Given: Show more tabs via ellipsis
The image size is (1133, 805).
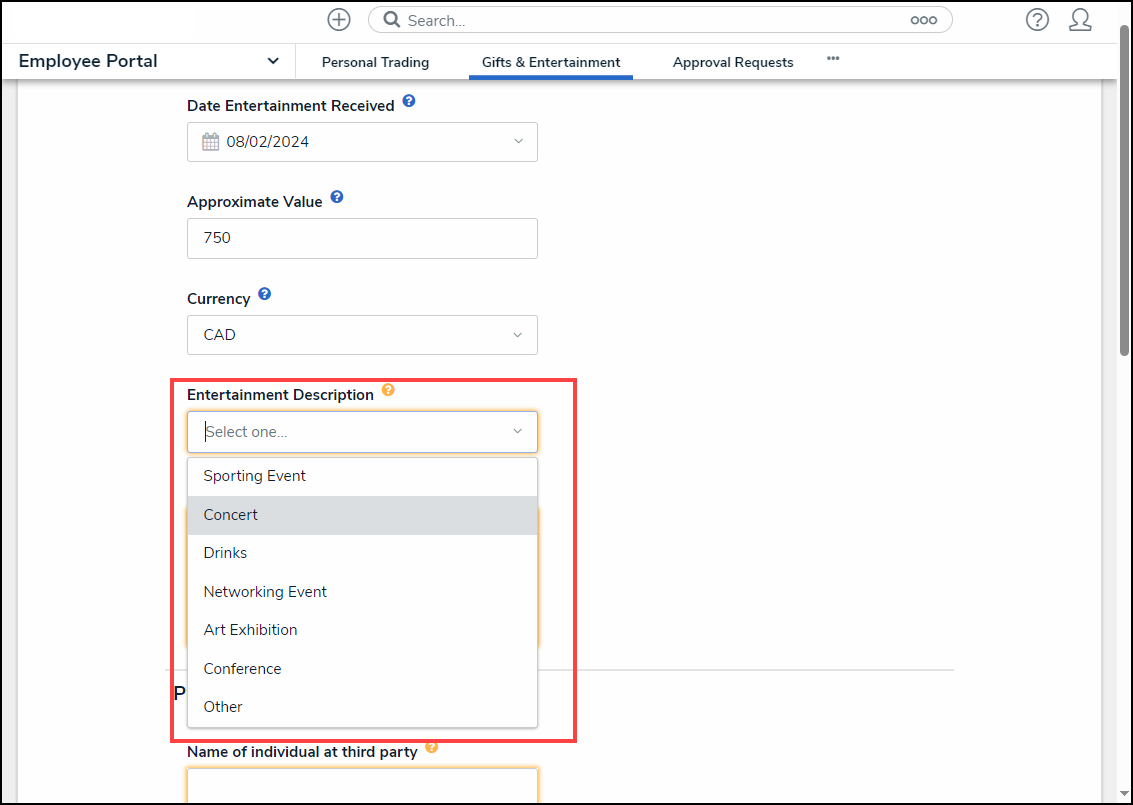Looking at the screenshot, I should point(833,59).
